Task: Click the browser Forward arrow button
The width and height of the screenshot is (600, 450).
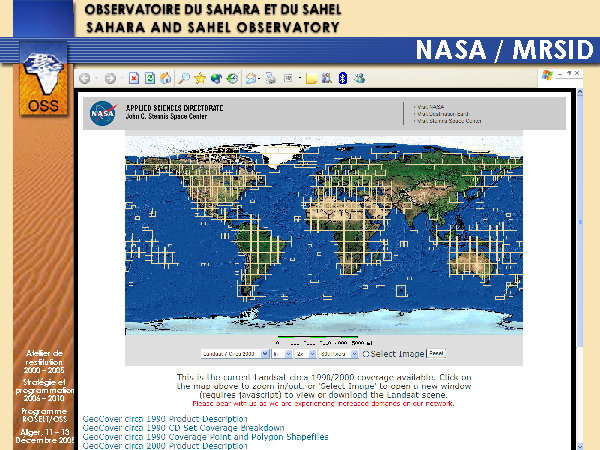Action: pos(110,78)
